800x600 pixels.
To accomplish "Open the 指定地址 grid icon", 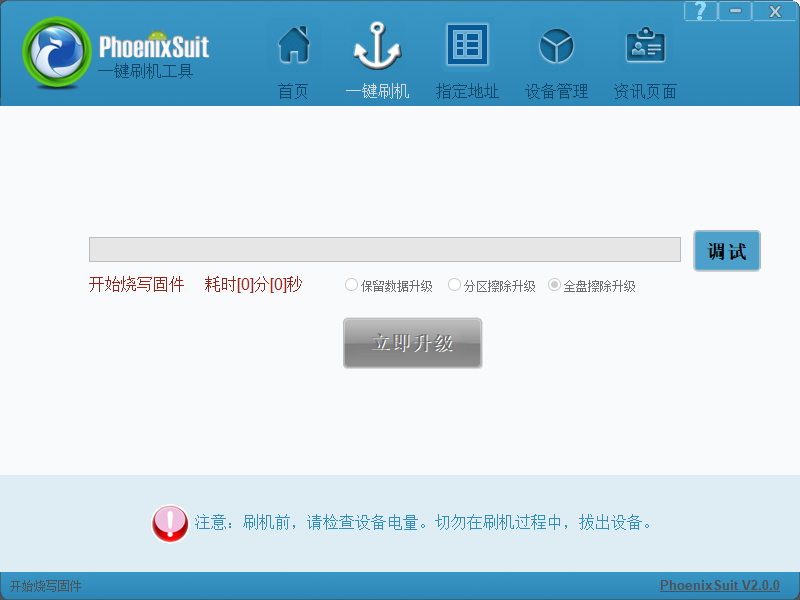I will pyautogui.click(x=466, y=45).
